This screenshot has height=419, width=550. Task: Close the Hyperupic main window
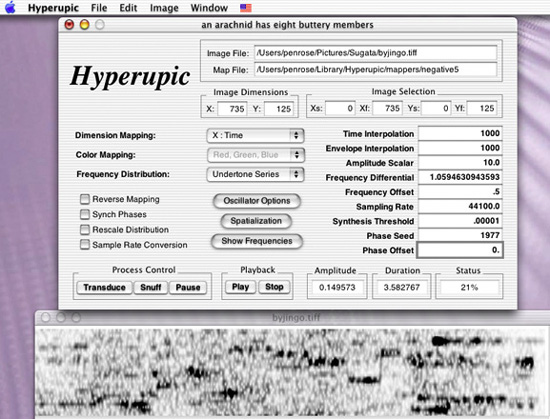pyautogui.click(x=69, y=25)
